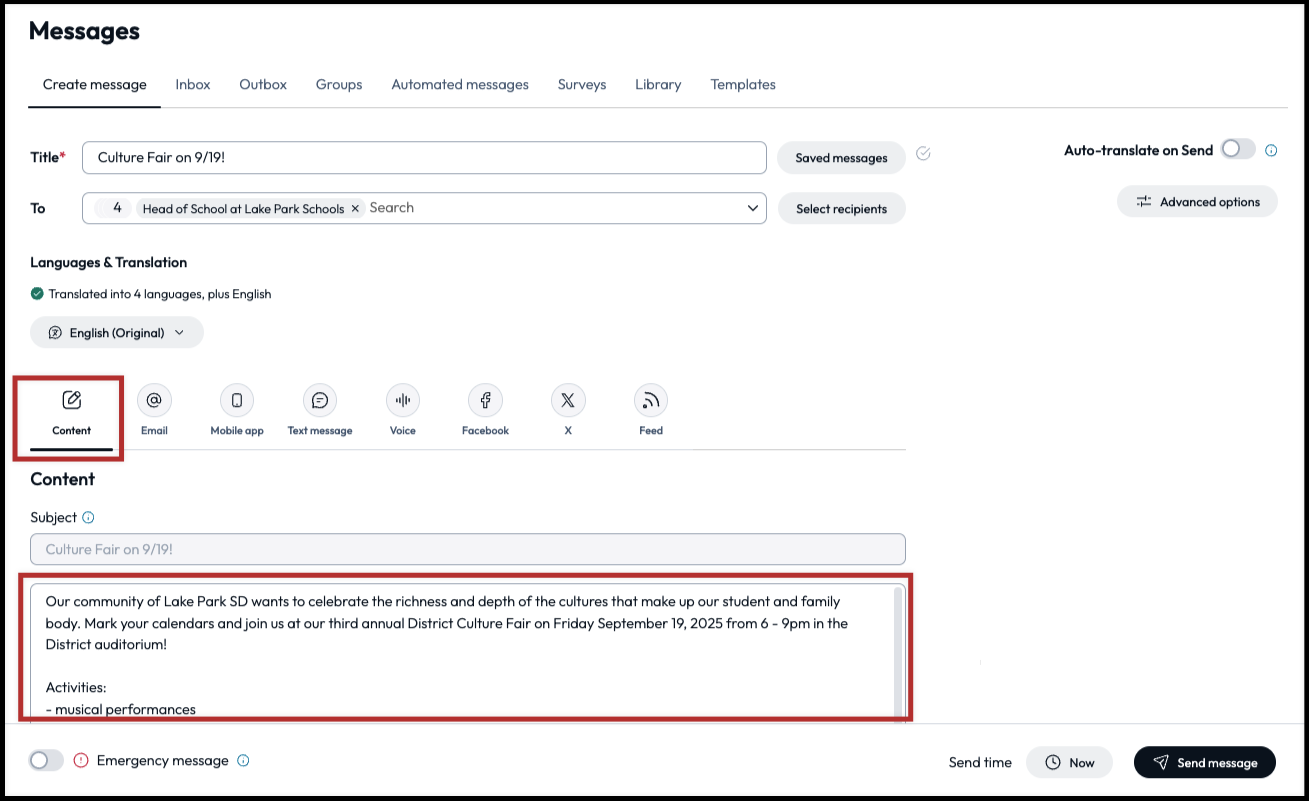Select the Feed channel icon
The image size is (1309, 801).
click(x=650, y=399)
